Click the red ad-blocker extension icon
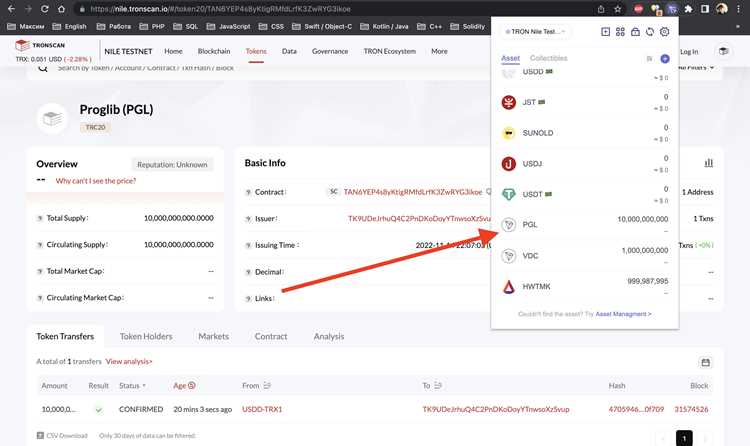The height and width of the screenshot is (446, 750). pos(639,9)
